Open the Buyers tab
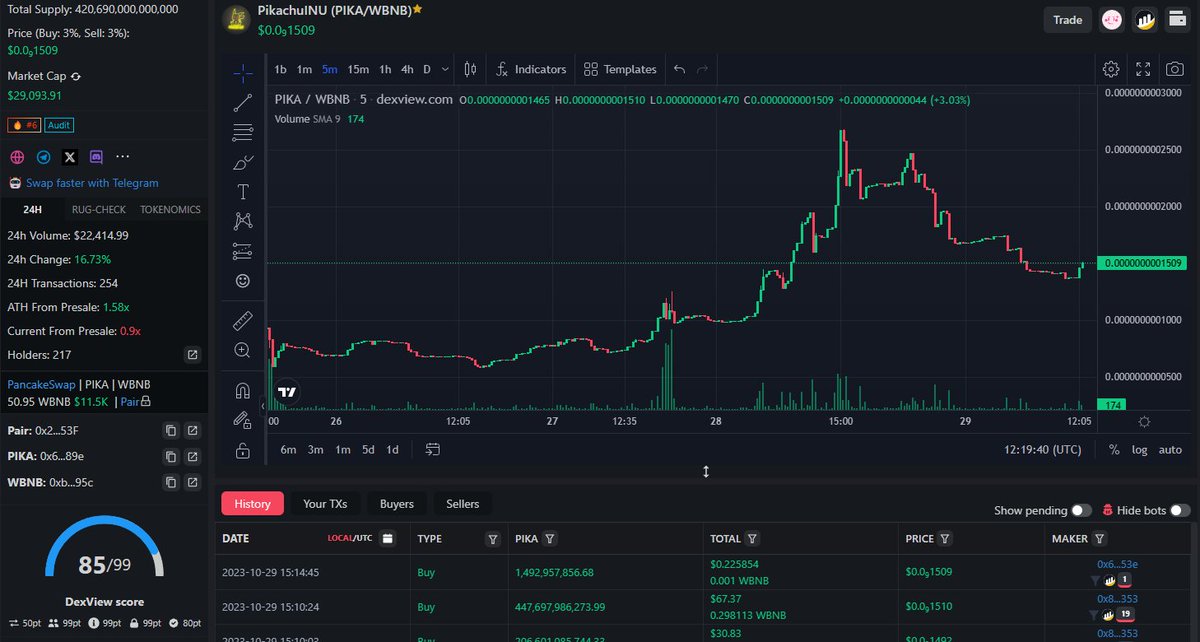This screenshot has height=642, width=1200. 397,504
